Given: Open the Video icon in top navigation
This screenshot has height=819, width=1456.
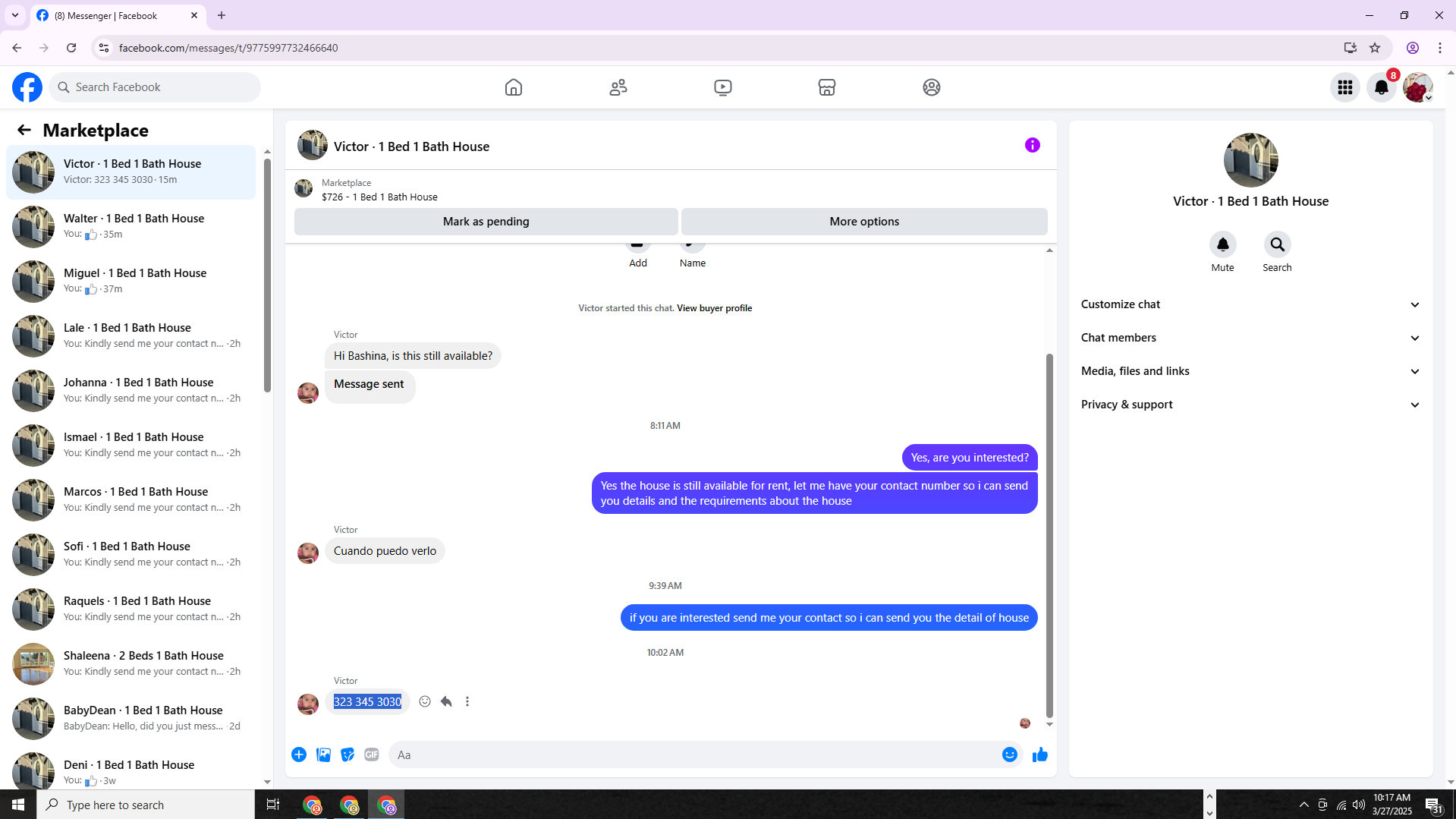Looking at the screenshot, I should pos(723,87).
